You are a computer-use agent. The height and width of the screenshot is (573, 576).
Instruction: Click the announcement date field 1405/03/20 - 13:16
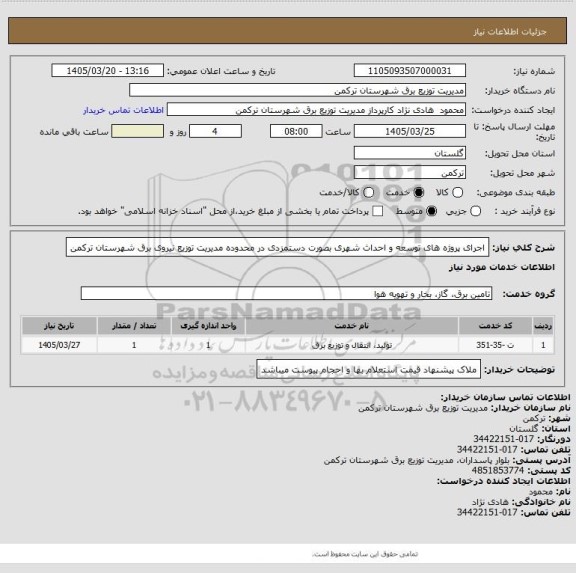click(108, 71)
